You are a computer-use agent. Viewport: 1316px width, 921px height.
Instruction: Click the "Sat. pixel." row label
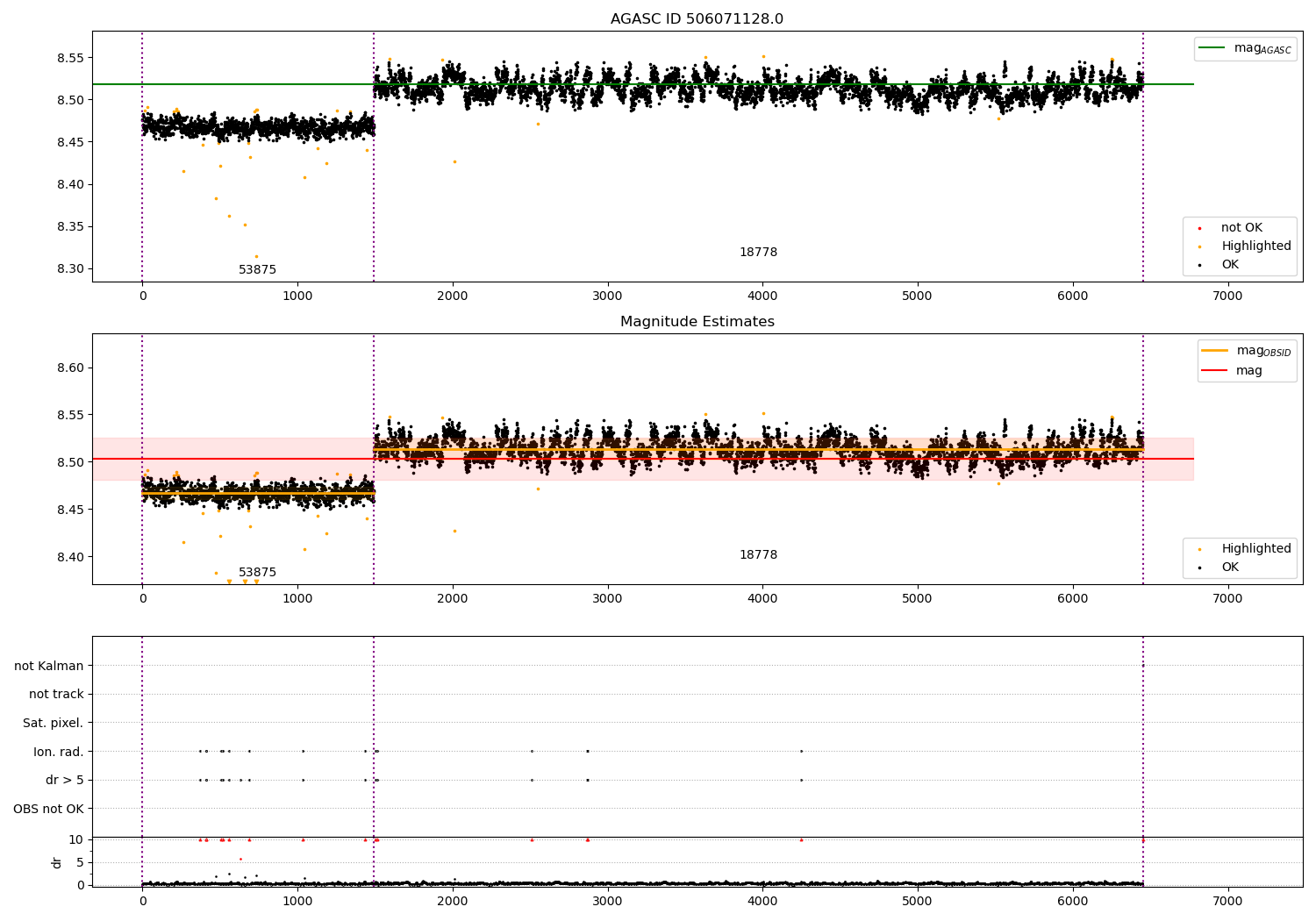(54, 724)
